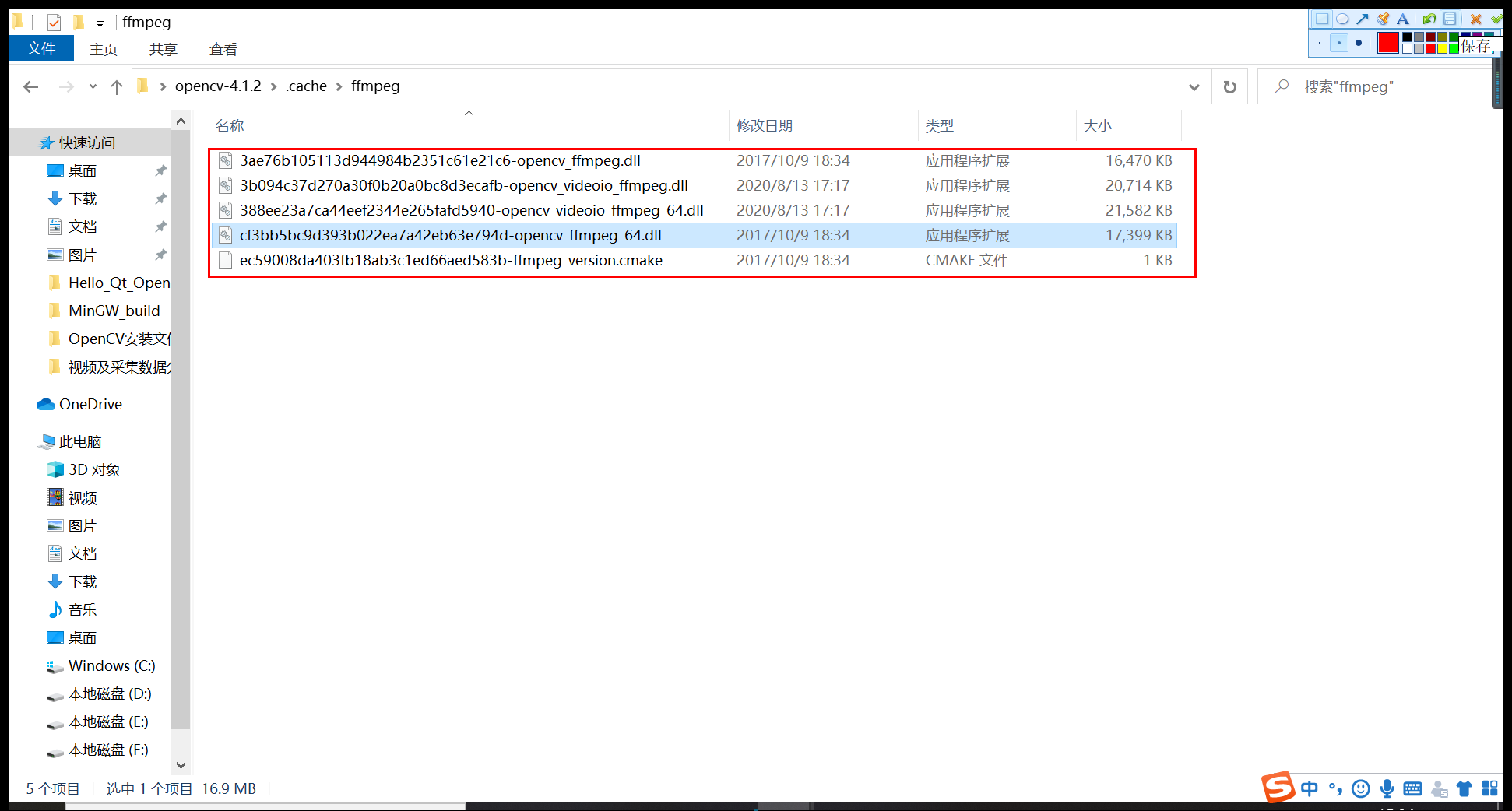Image resolution: width=1512 pixels, height=811 pixels.
Task: Navigate to .cache in breadcrumb
Action: [x=307, y=86]
